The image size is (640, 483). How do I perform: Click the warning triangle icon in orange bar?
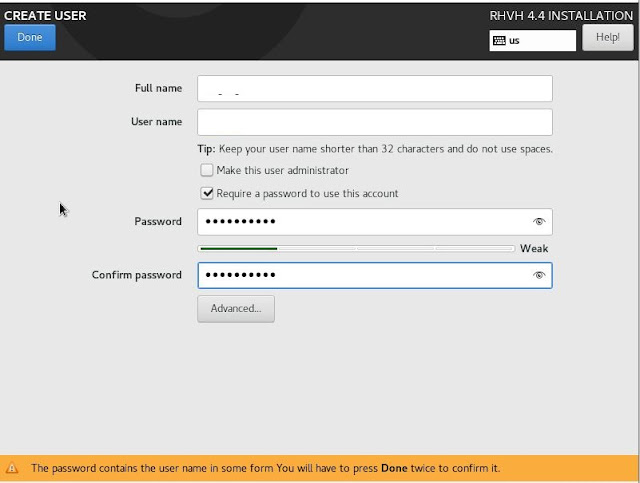(x=12, y=468)
